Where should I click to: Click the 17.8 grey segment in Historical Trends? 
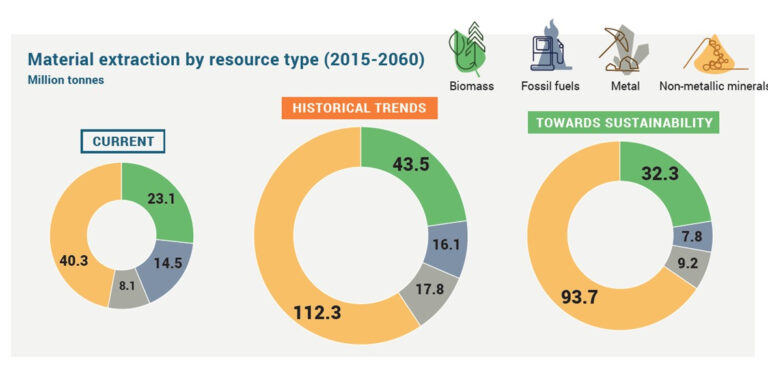430,289
